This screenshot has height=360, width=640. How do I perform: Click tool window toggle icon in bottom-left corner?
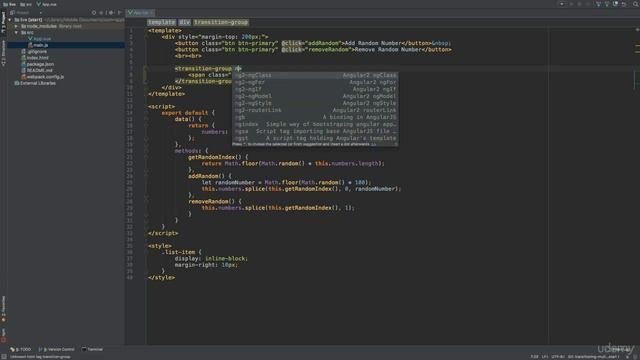pos(4,357)
